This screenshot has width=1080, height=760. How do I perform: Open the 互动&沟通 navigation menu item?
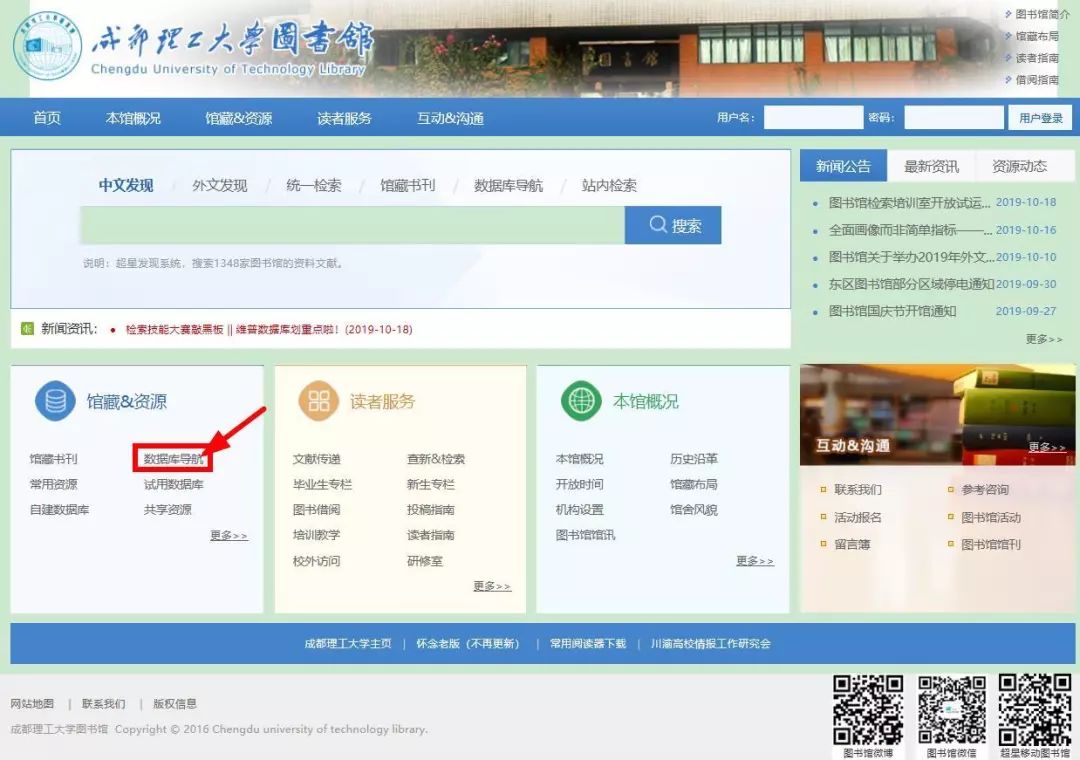pyautogui.click(x=450, y=118)
